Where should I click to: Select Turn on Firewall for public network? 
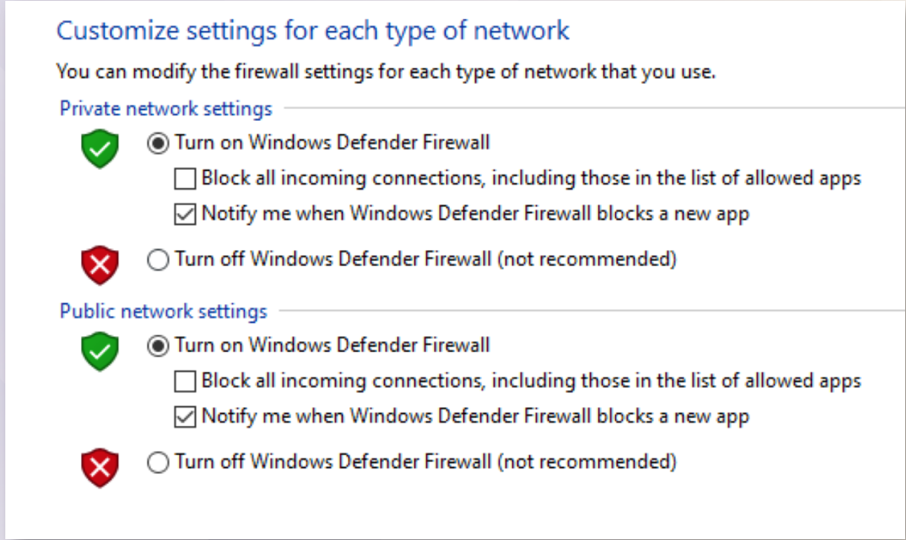click(x=158, y=346)
